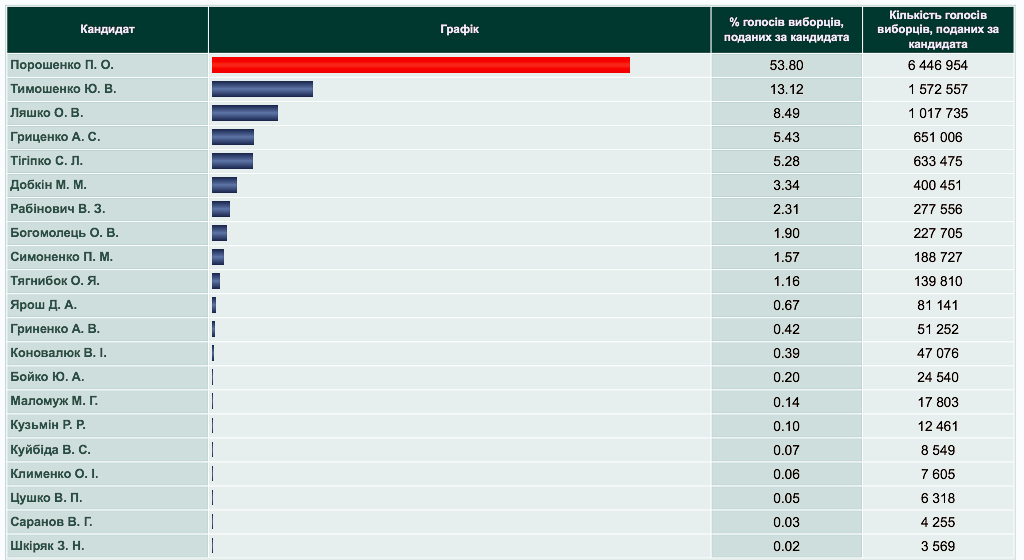Click the Графік column header

[x=459, y=29]
